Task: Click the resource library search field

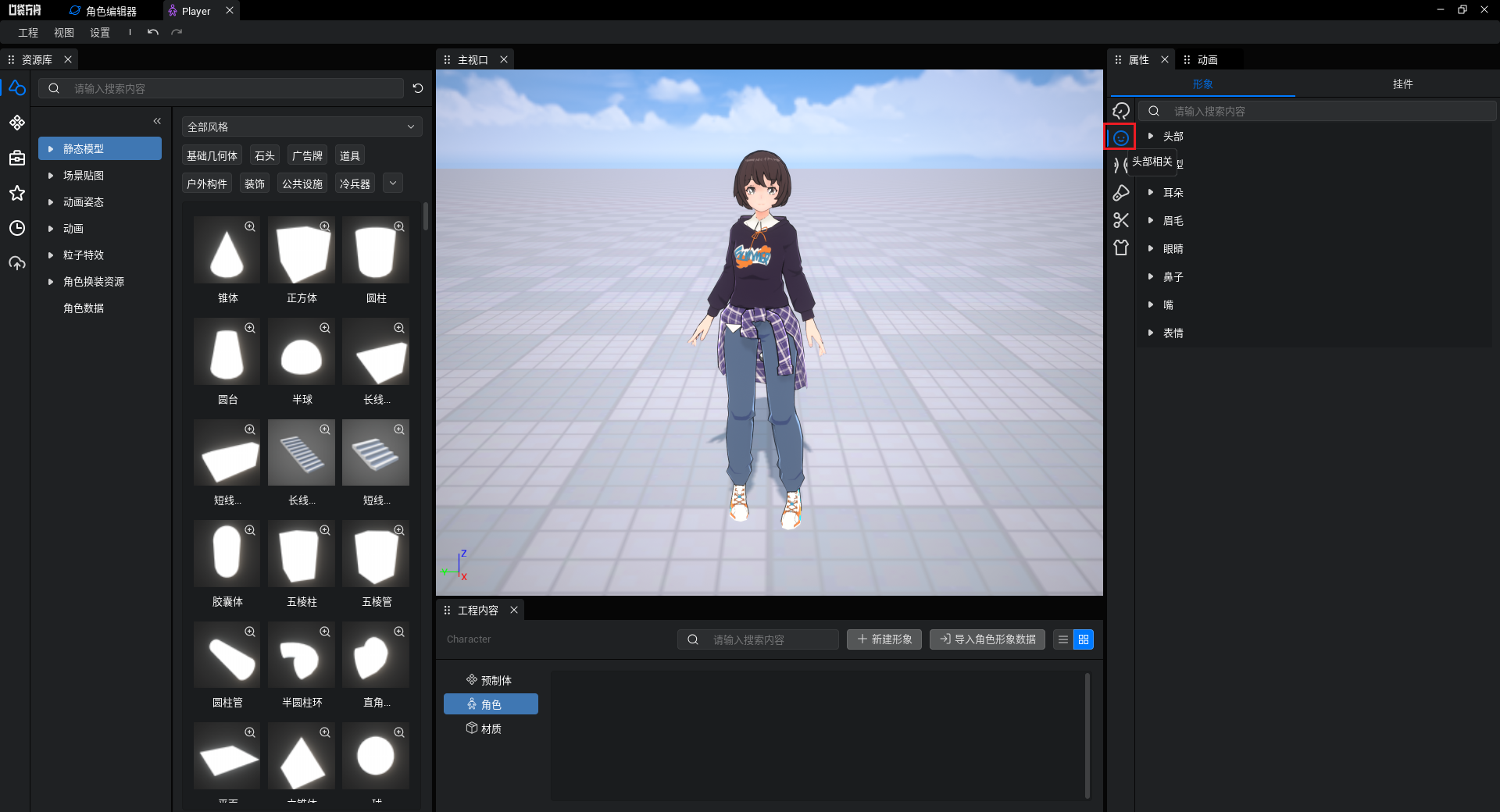Action: (x=221, y=88)
